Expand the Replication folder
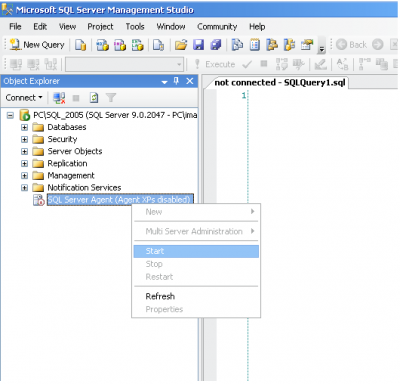This screenshot has height=384, width=400. (x=24, y=163)
